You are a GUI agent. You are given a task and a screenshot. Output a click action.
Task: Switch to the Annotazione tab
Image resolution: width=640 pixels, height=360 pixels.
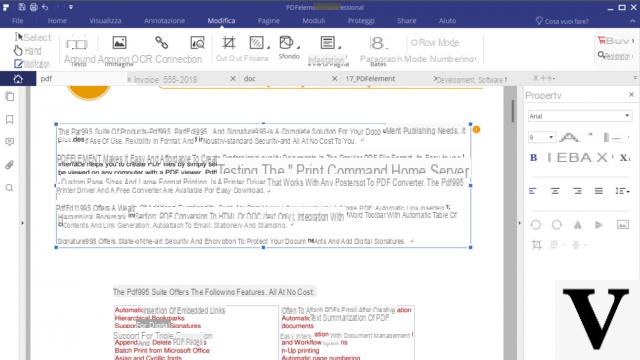(164, 20)
